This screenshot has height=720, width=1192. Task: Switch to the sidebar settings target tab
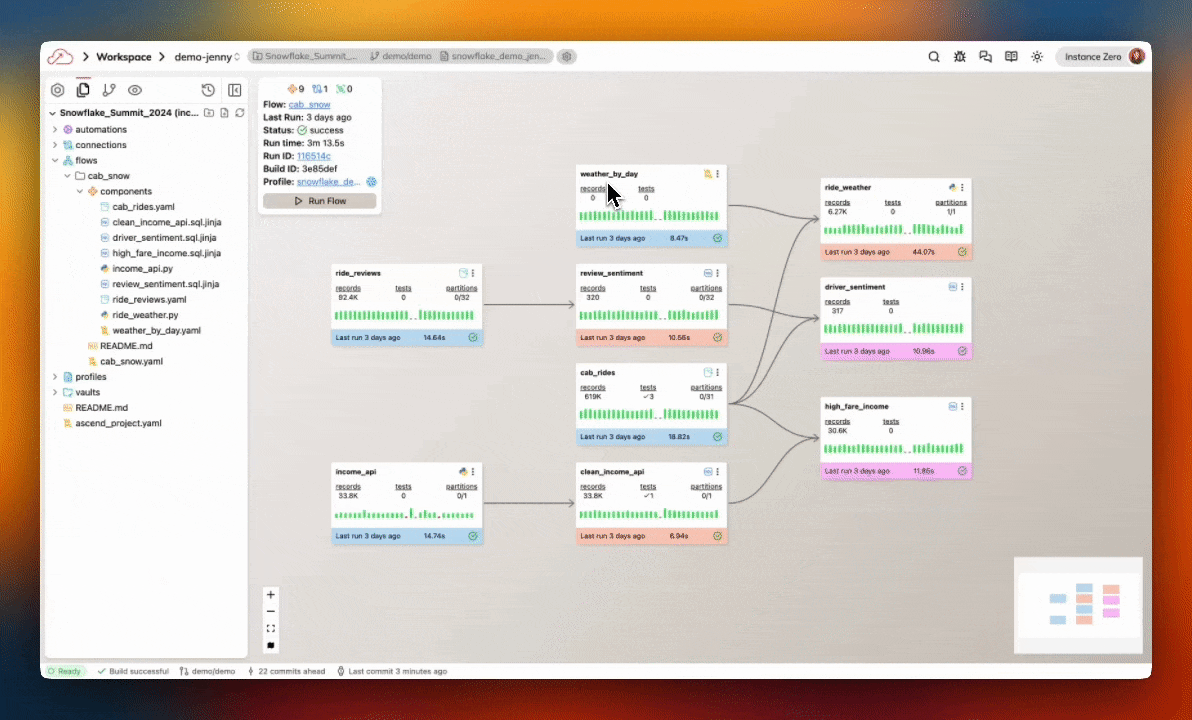[57, 90]
